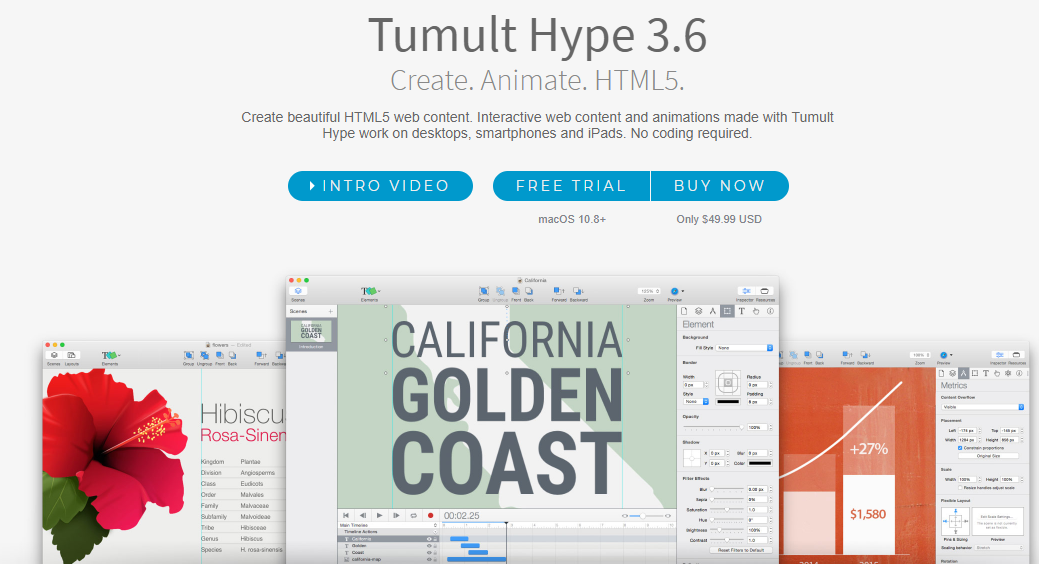Viewport: 1039px width, 564px height.
Task: Open Resources button in California window
Action: [x=764, y=291]
